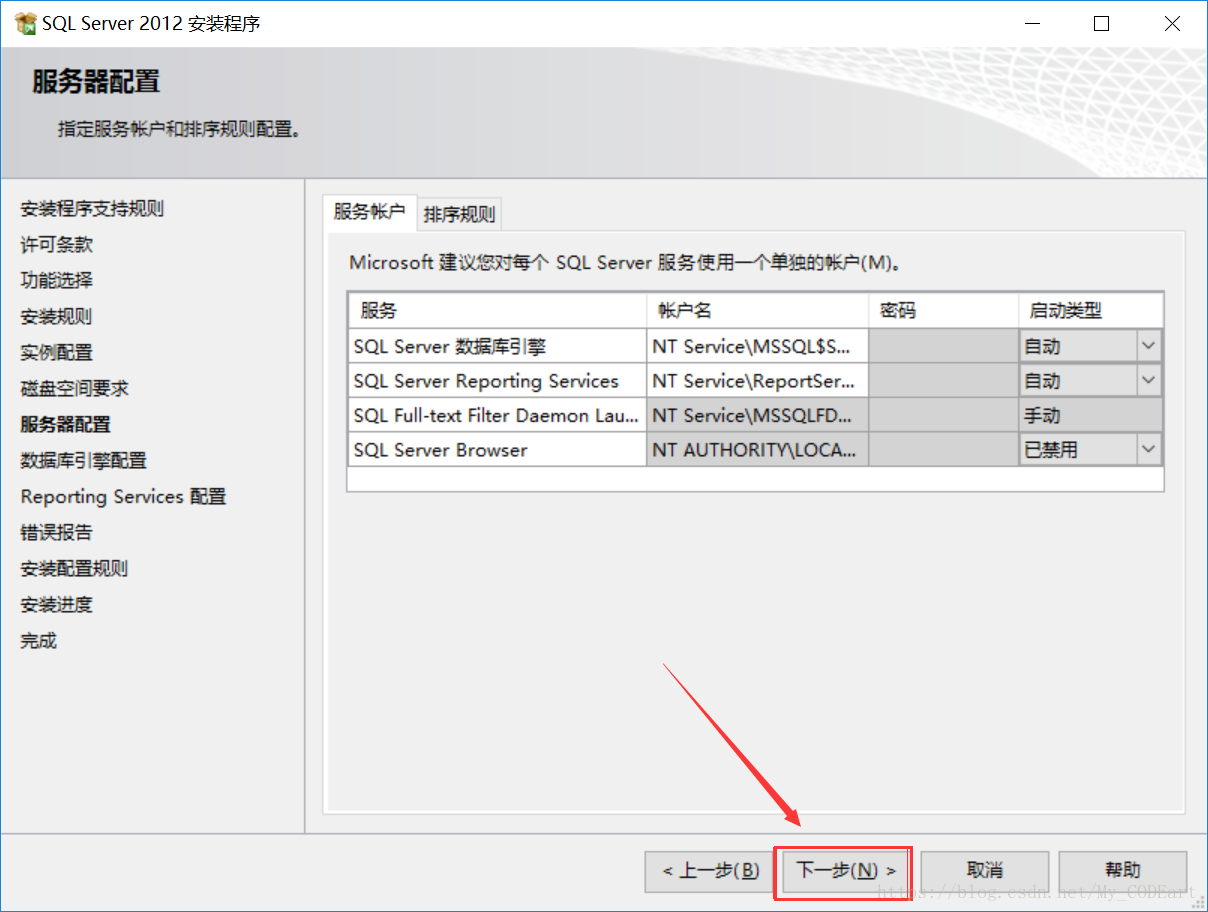Viewport: 1208px width, 912px height.
Task: Maximize the SQL Server 2012 setup window
Action: pos(1101,23)
